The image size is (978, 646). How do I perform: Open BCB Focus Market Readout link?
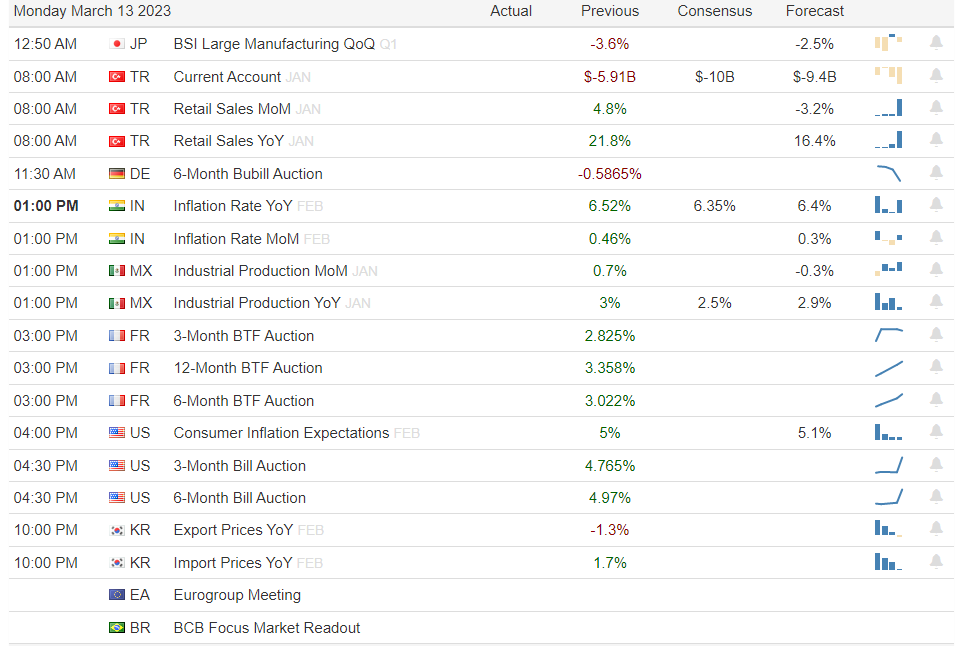click(x=267, y=628)
